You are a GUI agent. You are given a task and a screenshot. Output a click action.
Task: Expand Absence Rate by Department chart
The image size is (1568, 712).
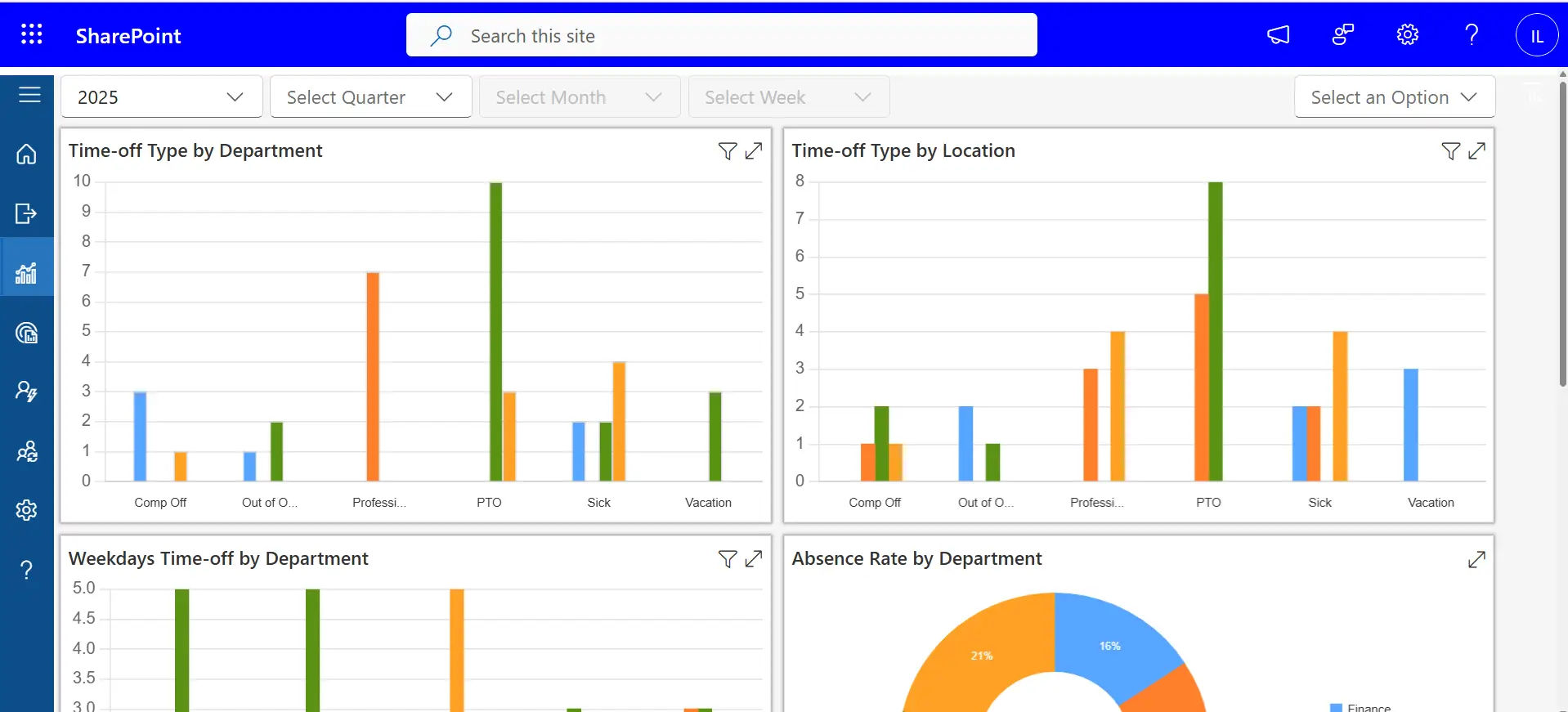click(1476, 559)
